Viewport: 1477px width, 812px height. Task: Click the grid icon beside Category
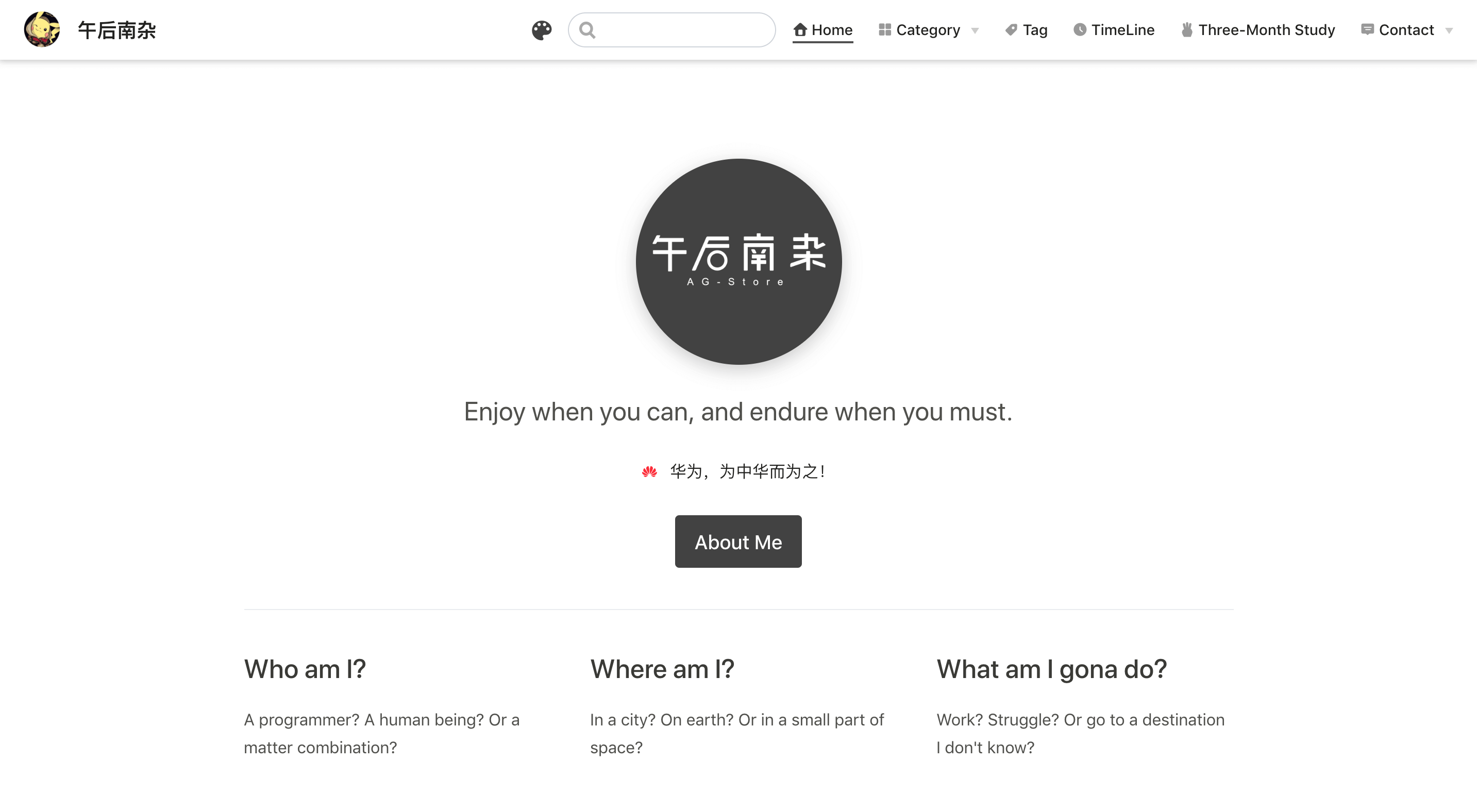pos(885,30)
